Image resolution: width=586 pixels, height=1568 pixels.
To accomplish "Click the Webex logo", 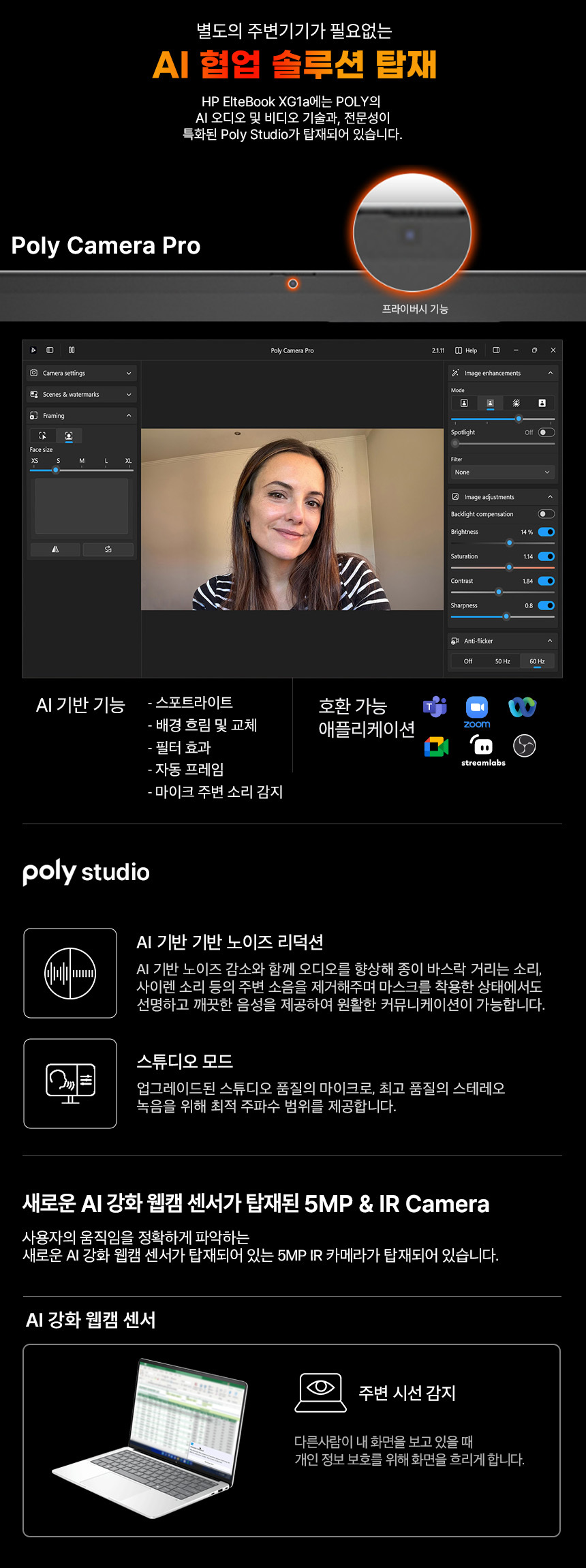I will [523, 708].
